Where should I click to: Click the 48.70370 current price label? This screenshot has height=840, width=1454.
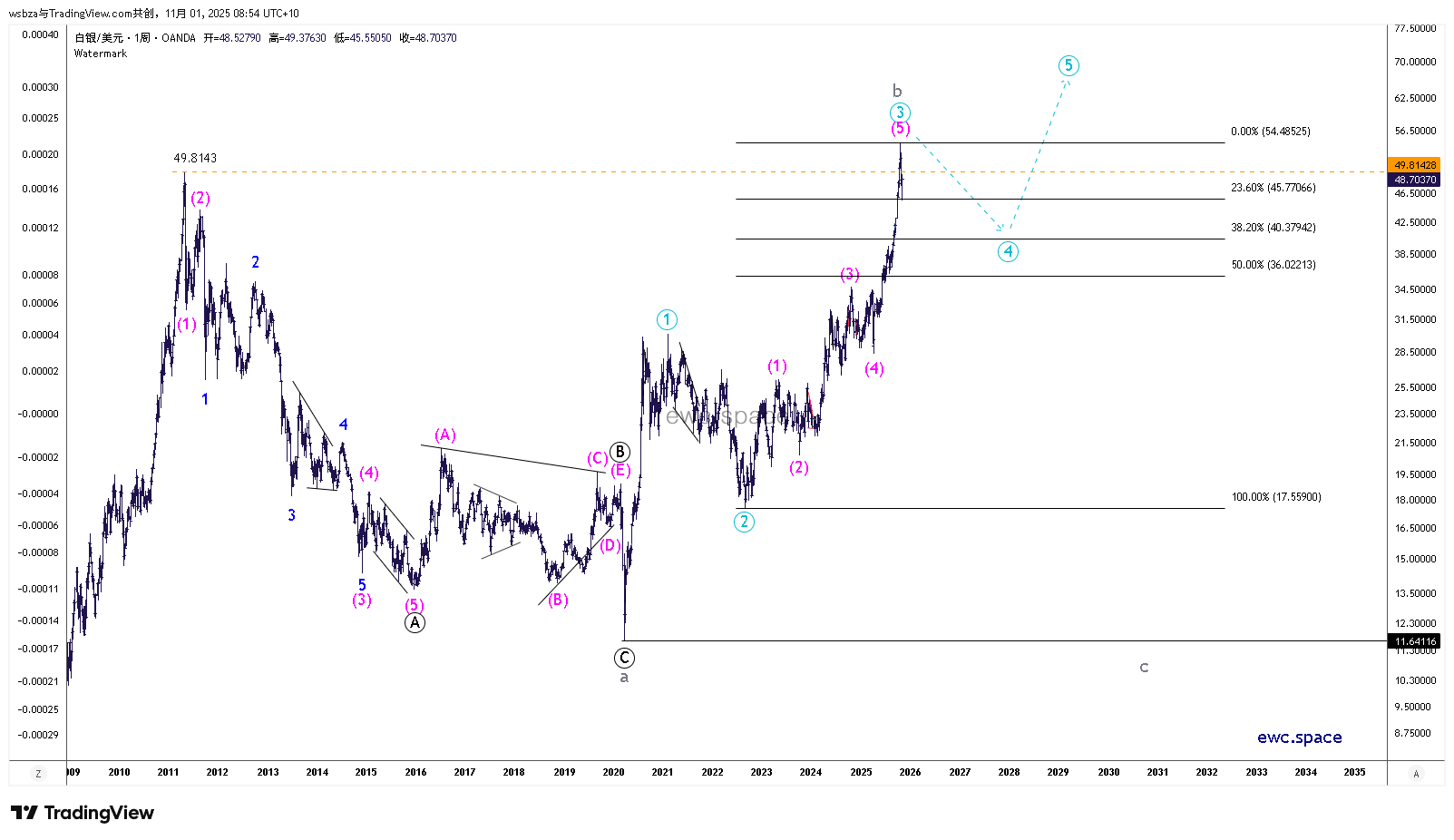click(x=1415, y=180)
